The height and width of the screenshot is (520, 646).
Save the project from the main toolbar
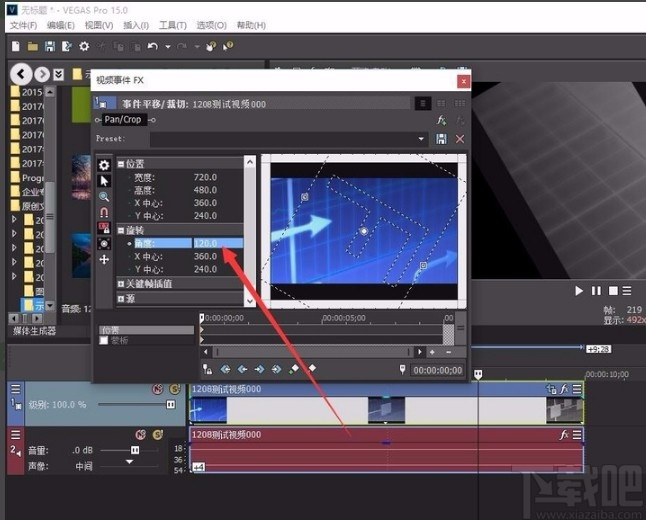(49, 46)
